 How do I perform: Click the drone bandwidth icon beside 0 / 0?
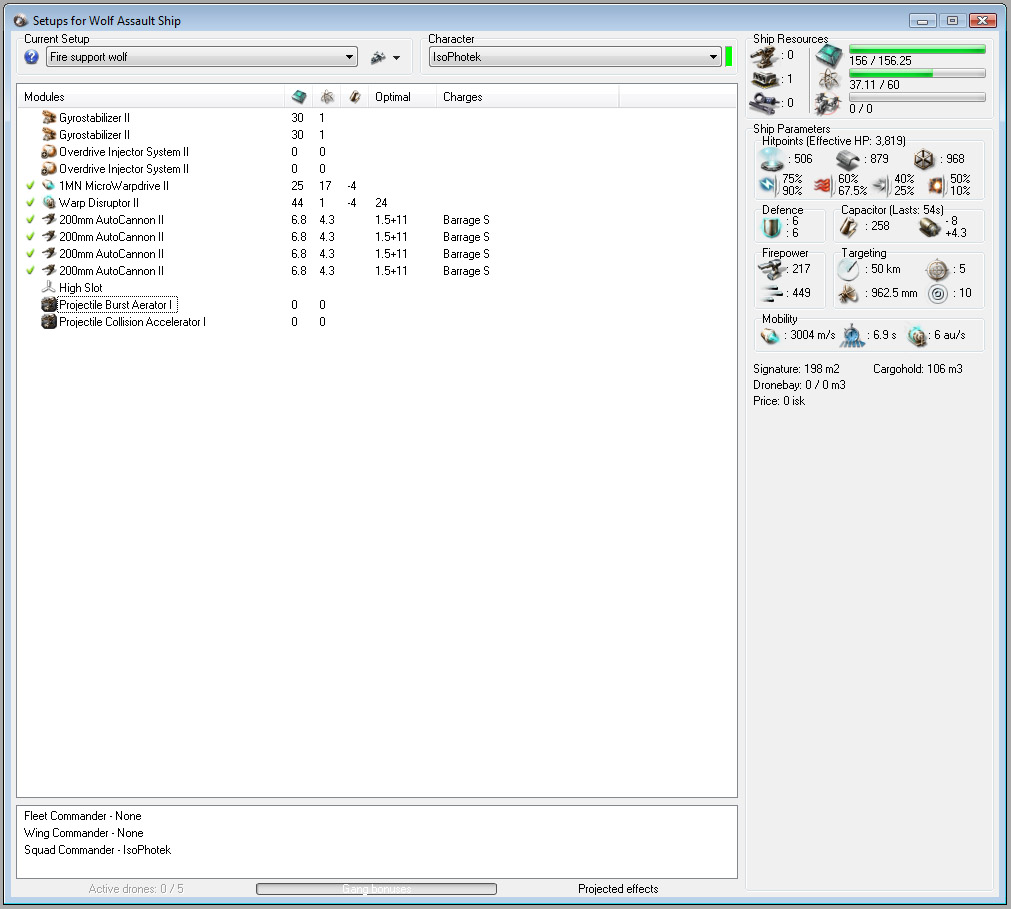coord(827,104)
